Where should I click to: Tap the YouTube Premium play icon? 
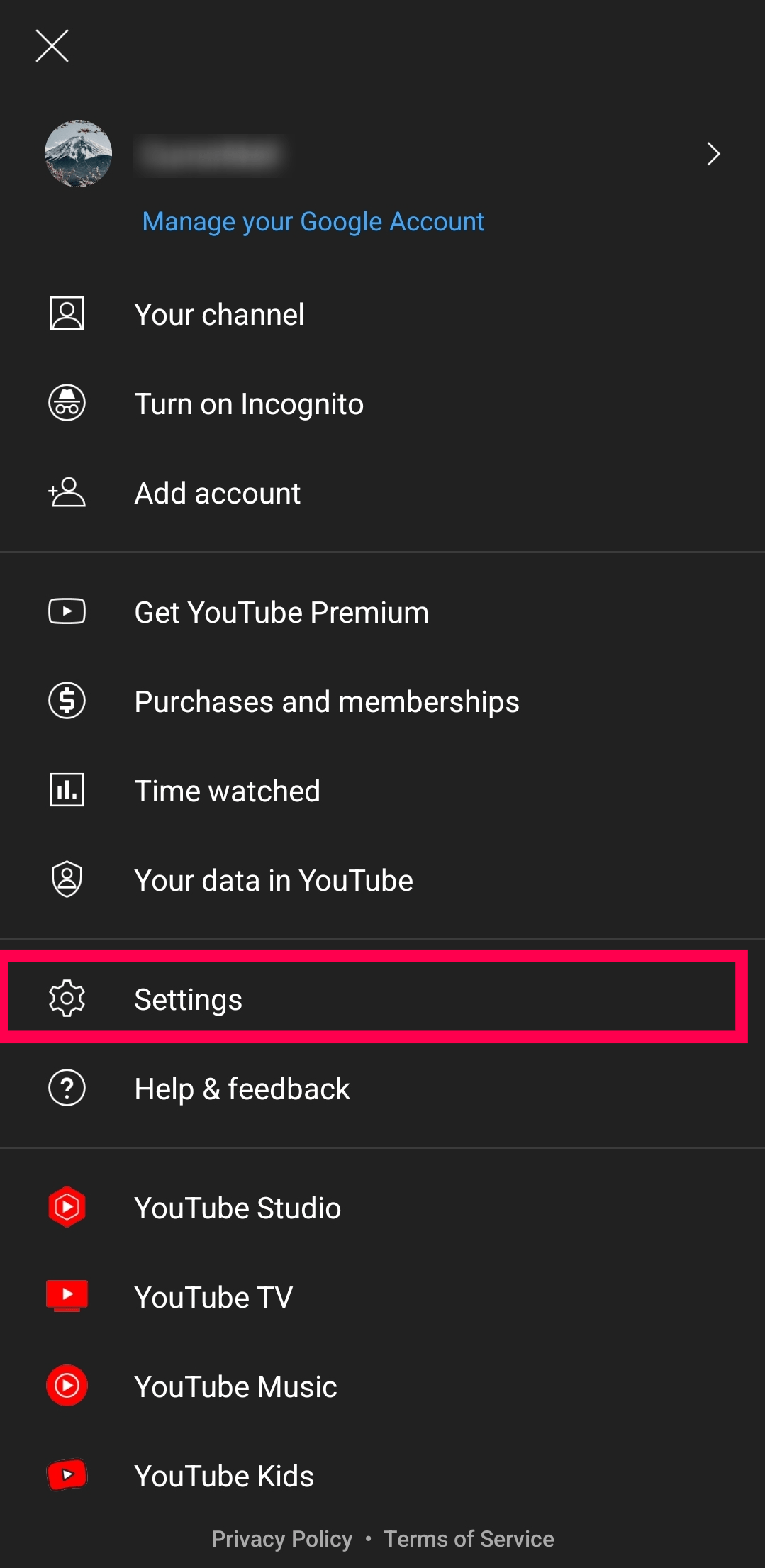(x=67, y=611)
